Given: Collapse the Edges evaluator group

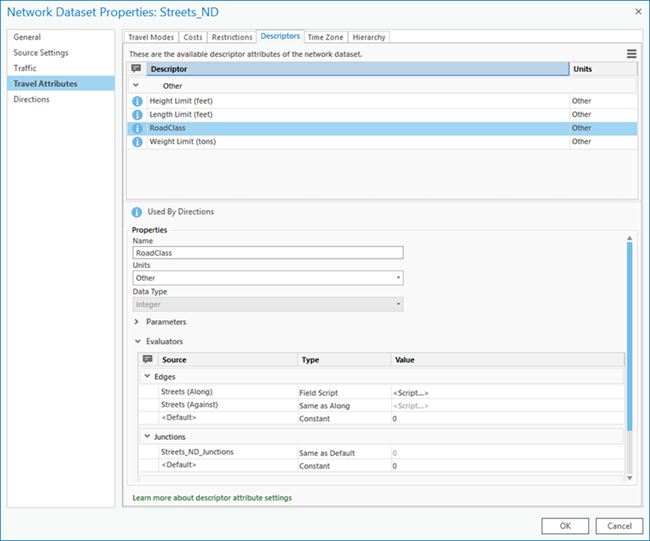Looking at the screenshot, I should 146,376.
